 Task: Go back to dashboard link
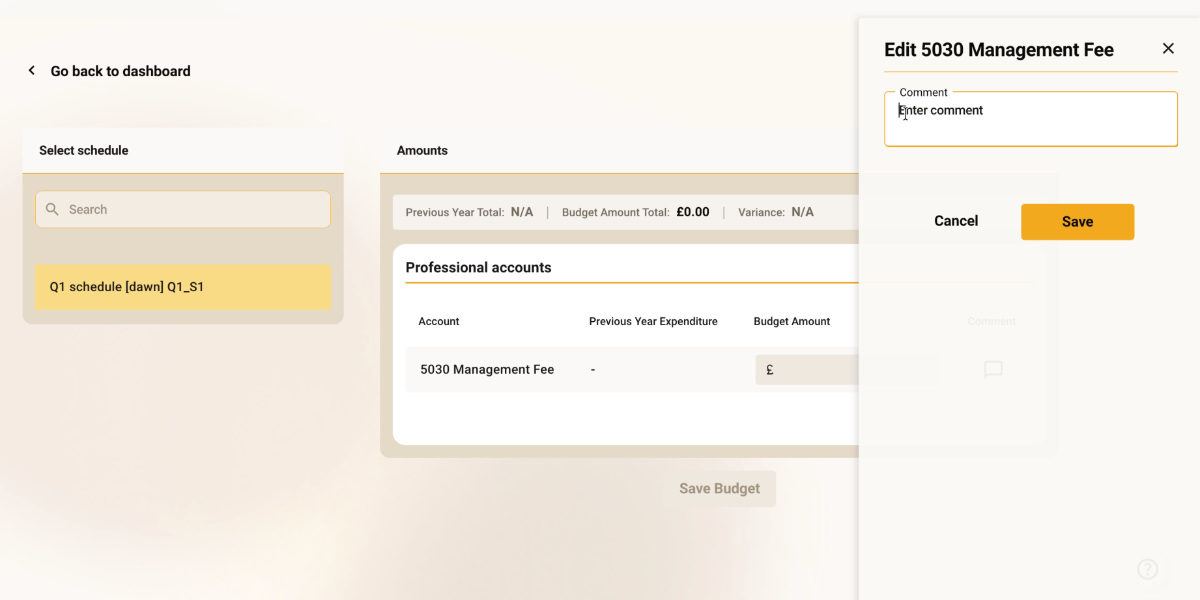click(120, 71)
